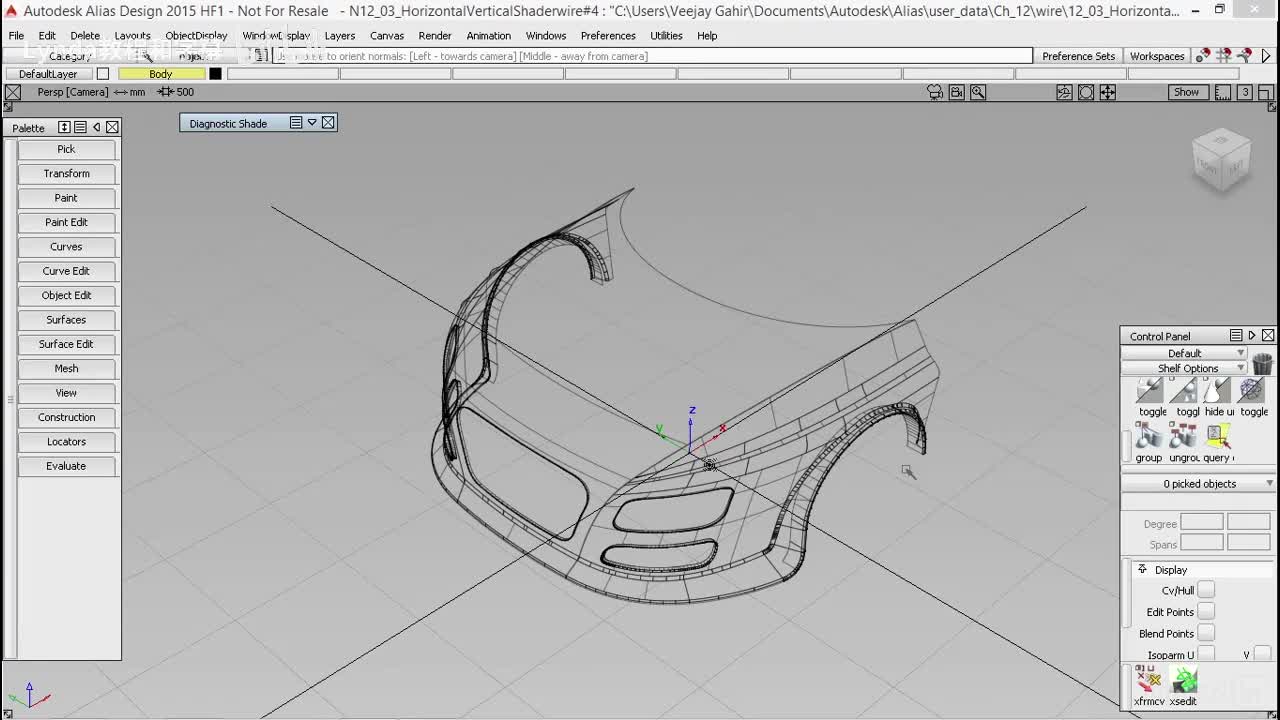Screen dimensions: 1280x720
Task: Click the Diagnostic Shade list menu icon
Action: (296, 123)
